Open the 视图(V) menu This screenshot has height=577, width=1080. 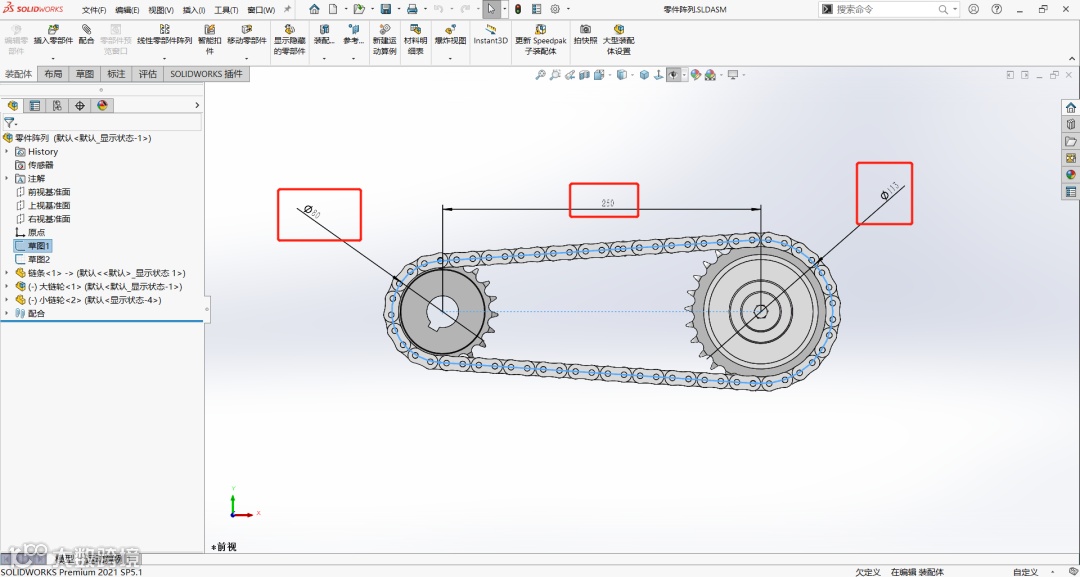pyautogui.click(x=160, y=10)
